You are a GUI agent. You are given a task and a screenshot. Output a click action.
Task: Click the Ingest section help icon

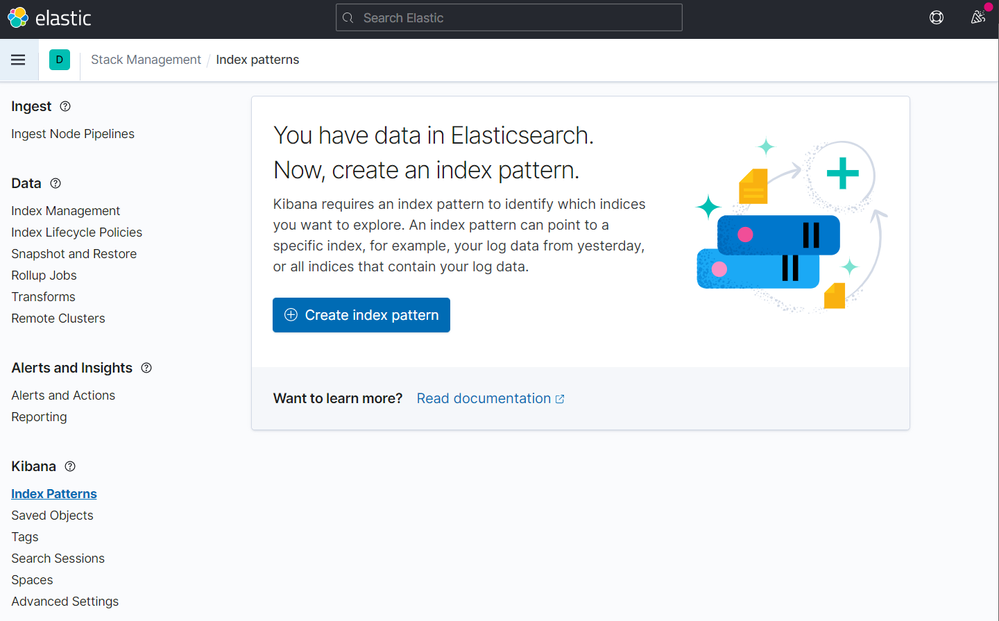65,106
